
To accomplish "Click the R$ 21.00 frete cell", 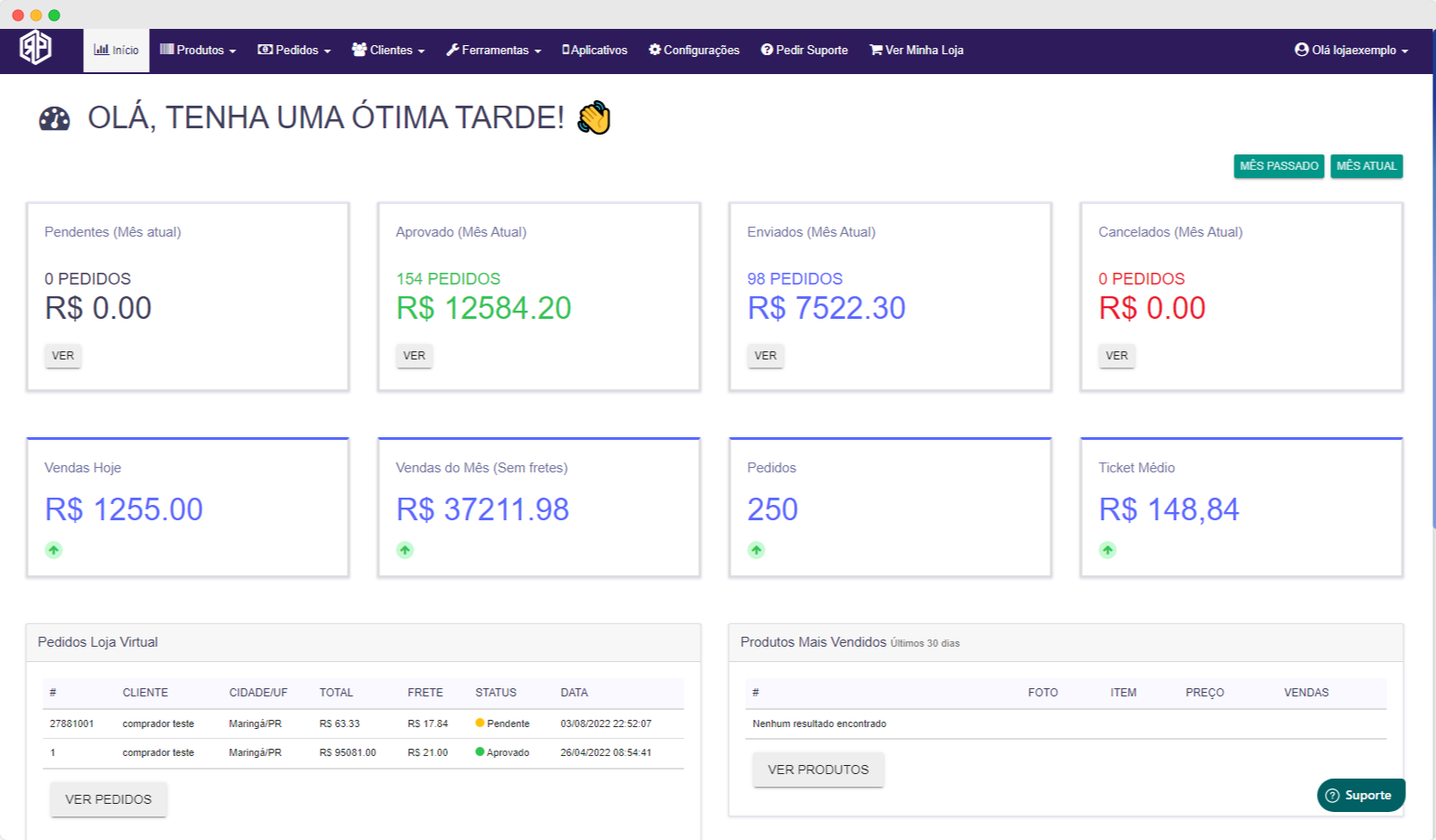I will [x=428, y=752].
